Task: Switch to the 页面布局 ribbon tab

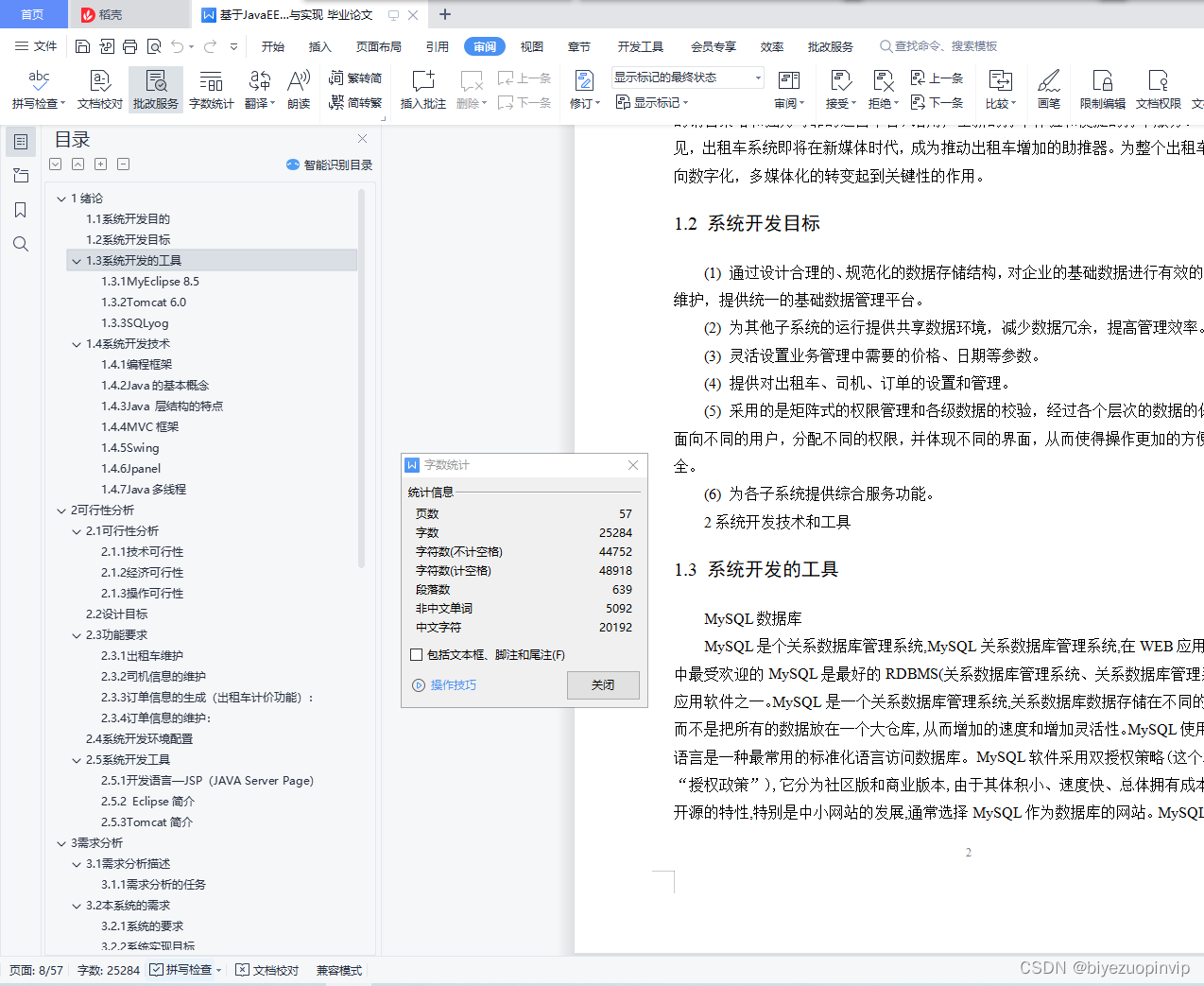Action: 379,46
